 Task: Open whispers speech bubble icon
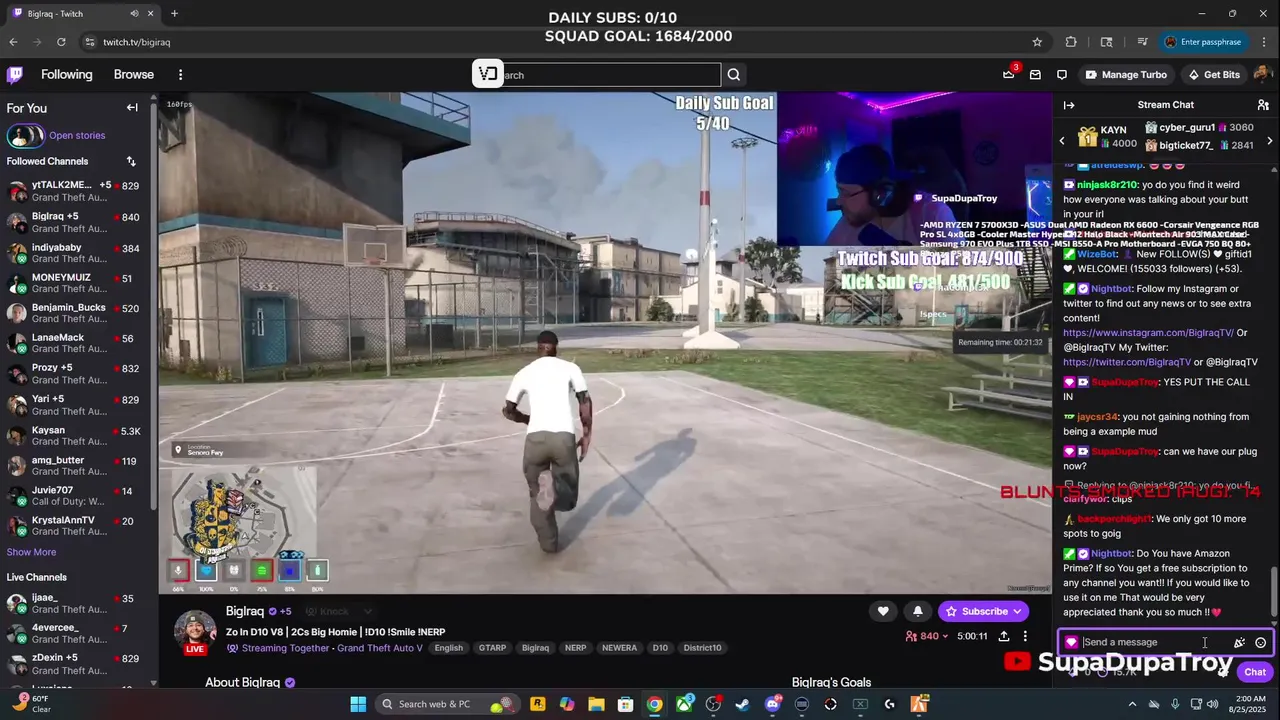point(1062,75)
